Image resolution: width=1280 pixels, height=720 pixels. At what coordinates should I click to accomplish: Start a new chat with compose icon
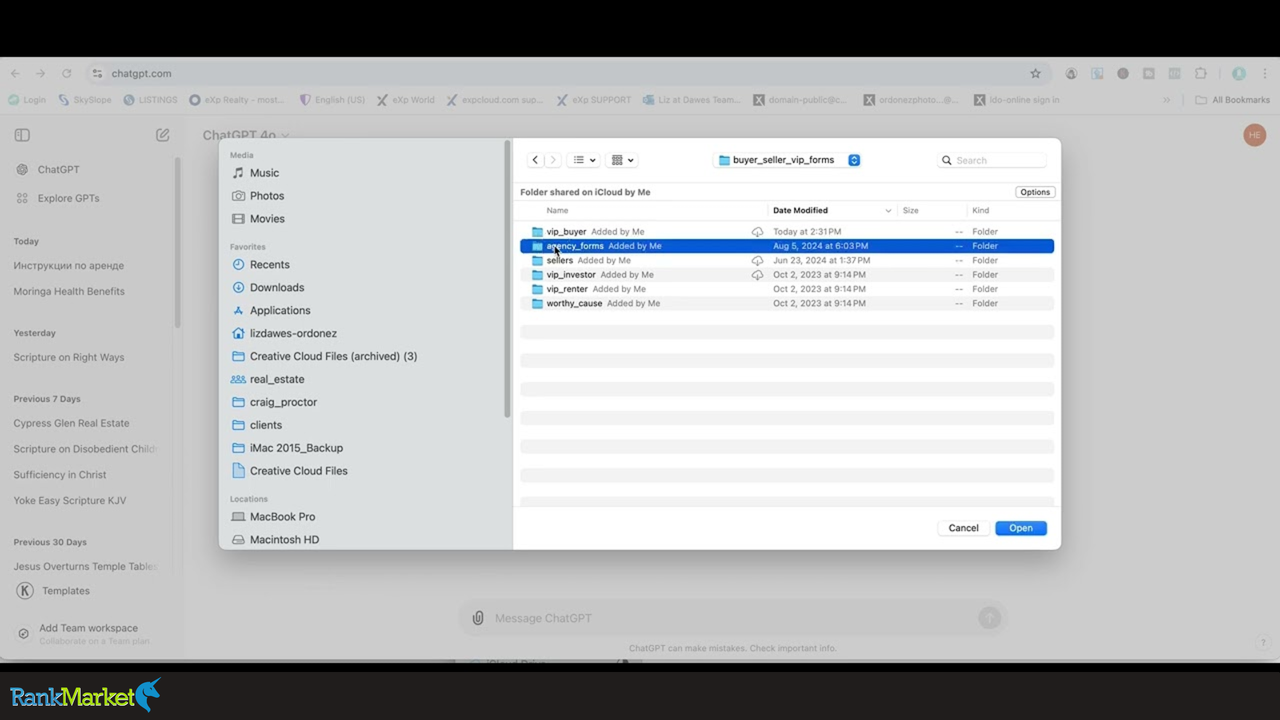tap(163, 135)
